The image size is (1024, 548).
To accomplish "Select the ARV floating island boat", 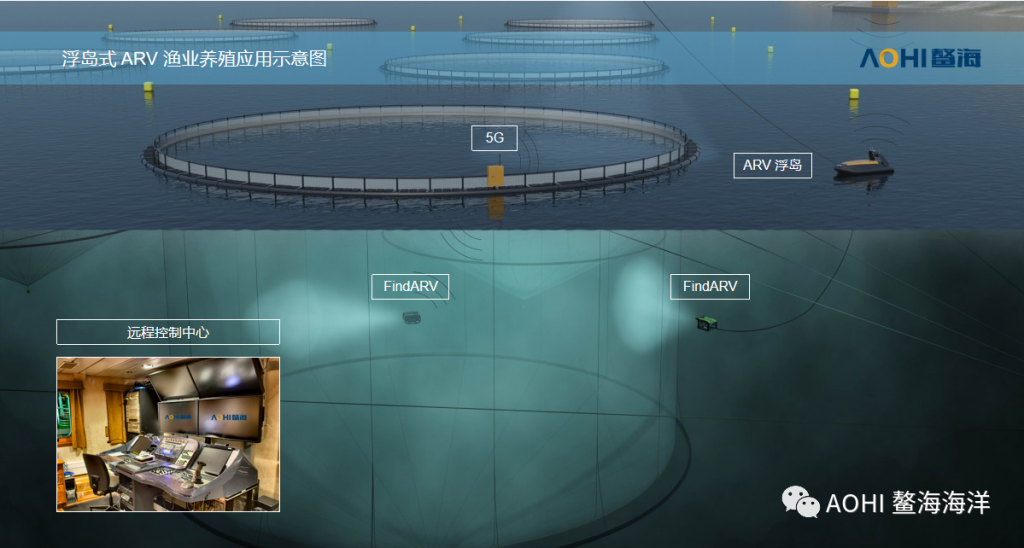I will coord(863,165).
